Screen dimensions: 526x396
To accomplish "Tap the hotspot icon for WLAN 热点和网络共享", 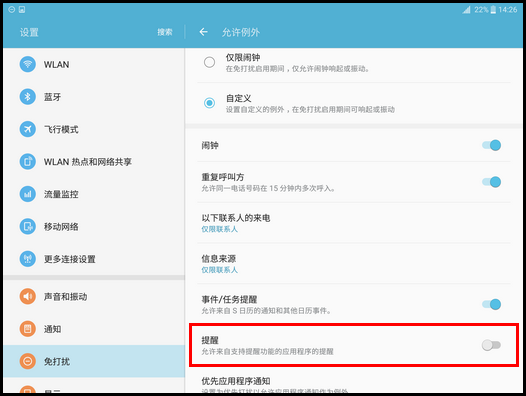I will tap(28, 161).
